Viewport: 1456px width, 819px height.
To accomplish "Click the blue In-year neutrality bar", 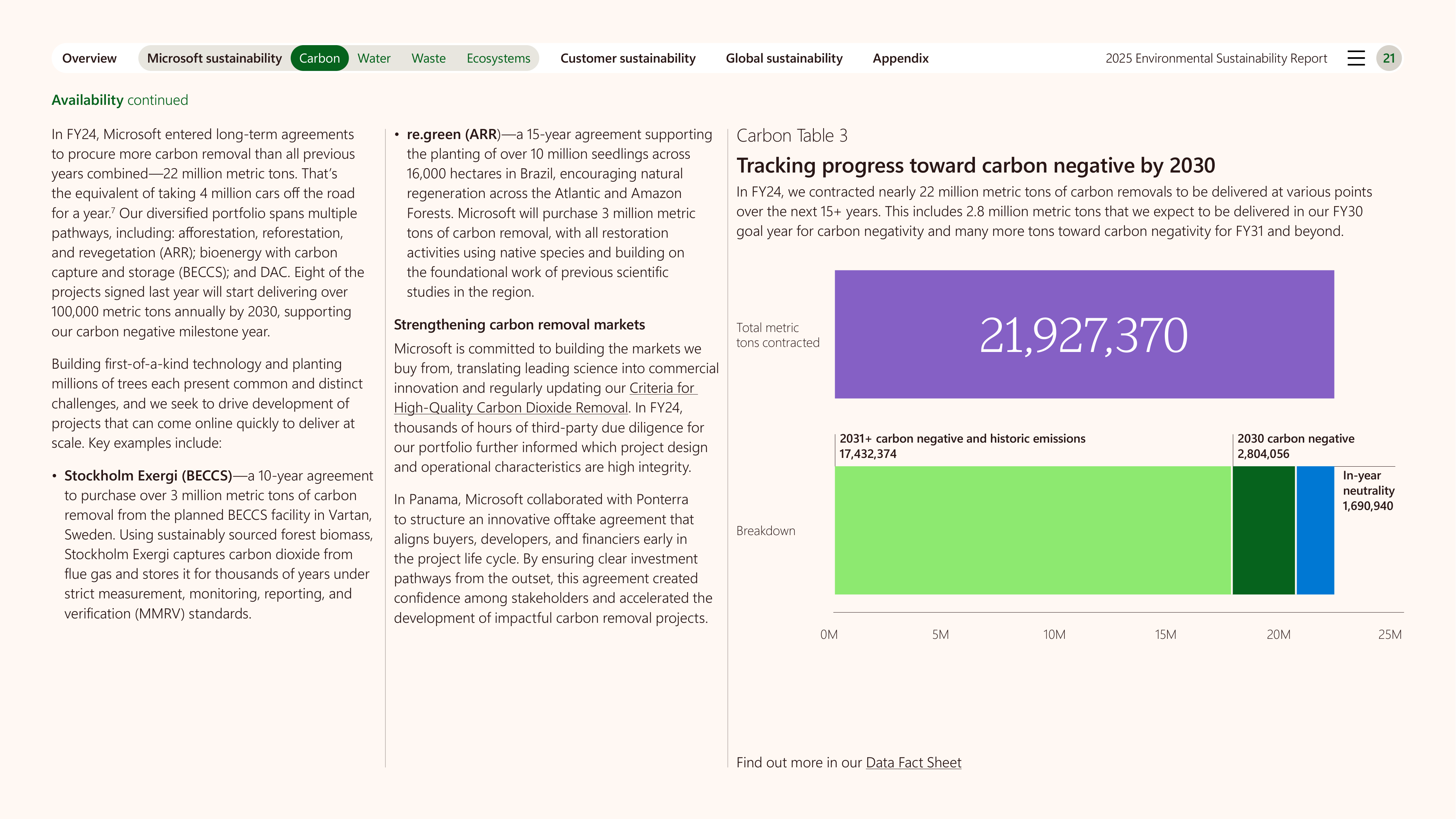I will click(1315, 530).
